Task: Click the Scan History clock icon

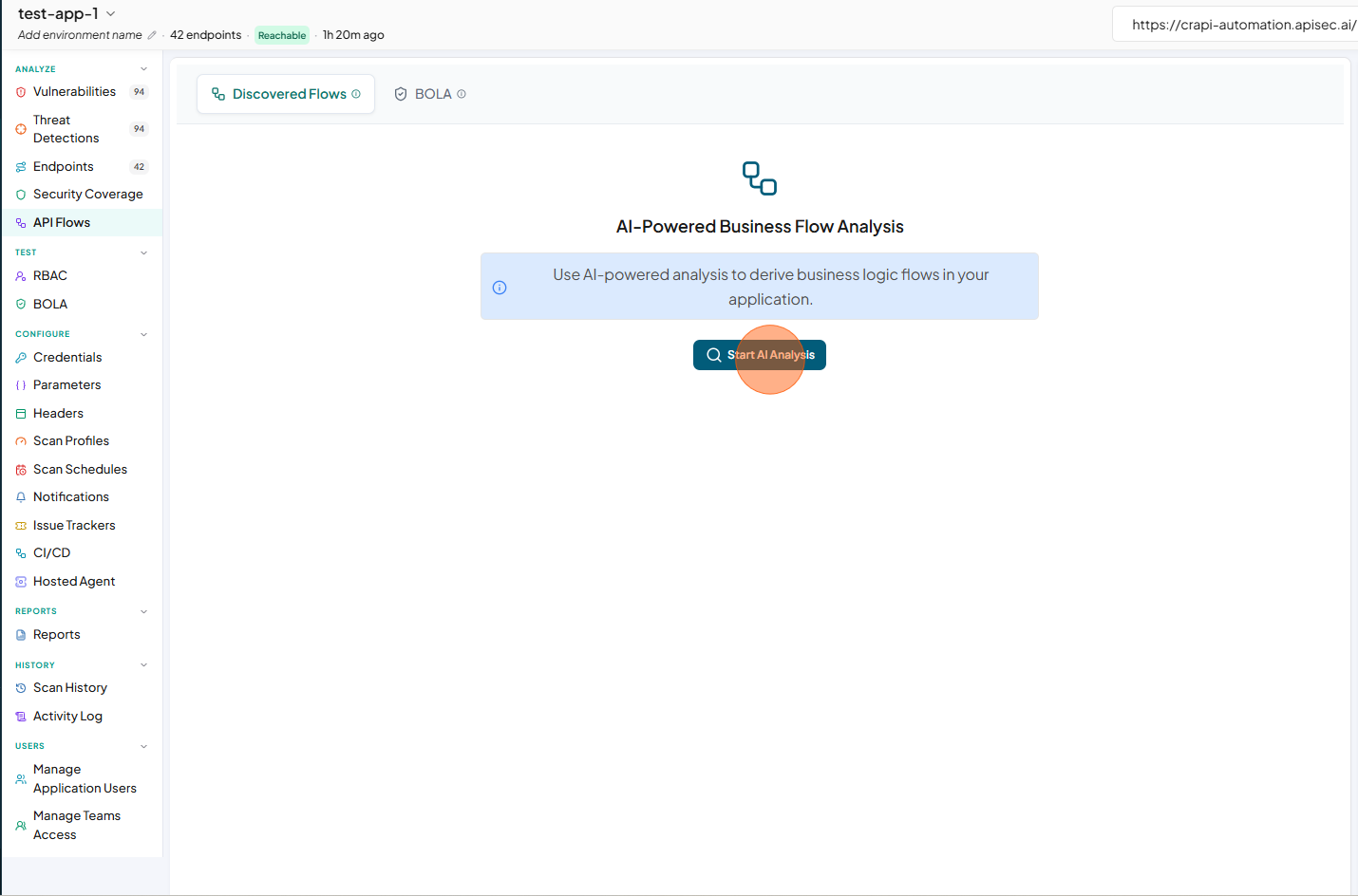Action: pyautogui.click(x=21, y=688)
